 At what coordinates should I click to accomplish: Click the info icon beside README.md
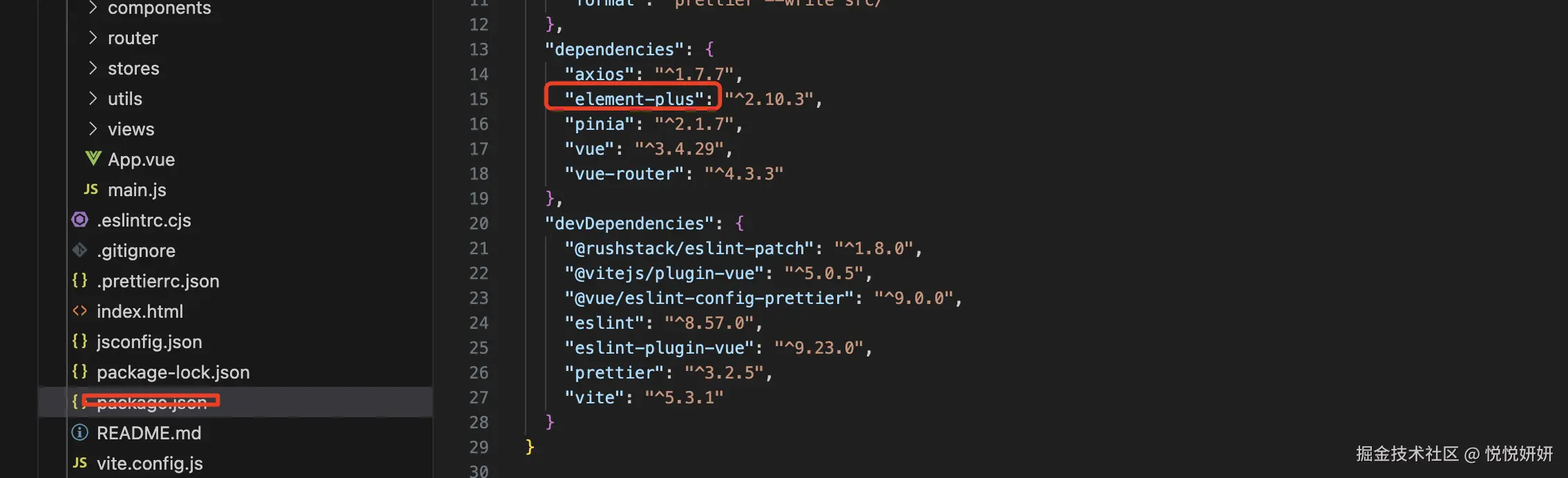(x=80, y=432)
